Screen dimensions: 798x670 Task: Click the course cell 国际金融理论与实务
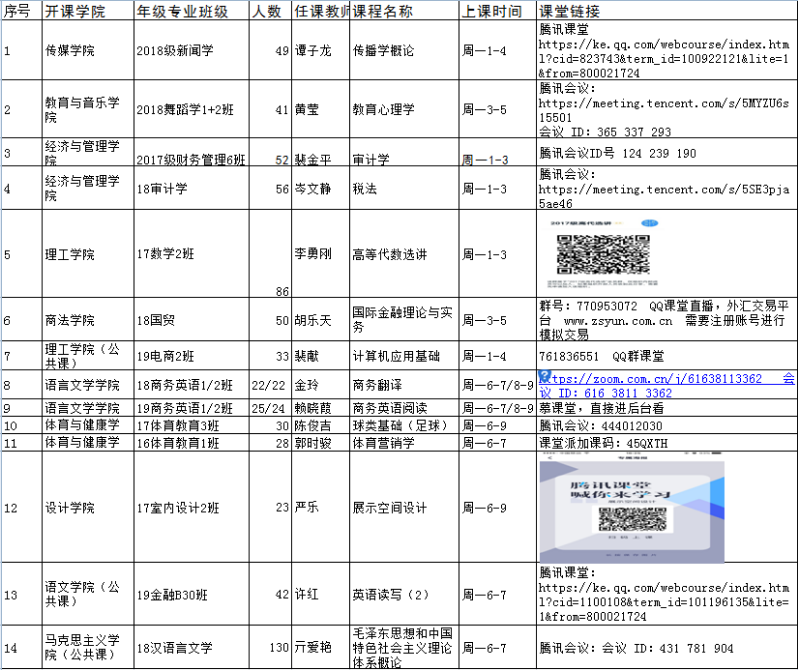point(402,320)
